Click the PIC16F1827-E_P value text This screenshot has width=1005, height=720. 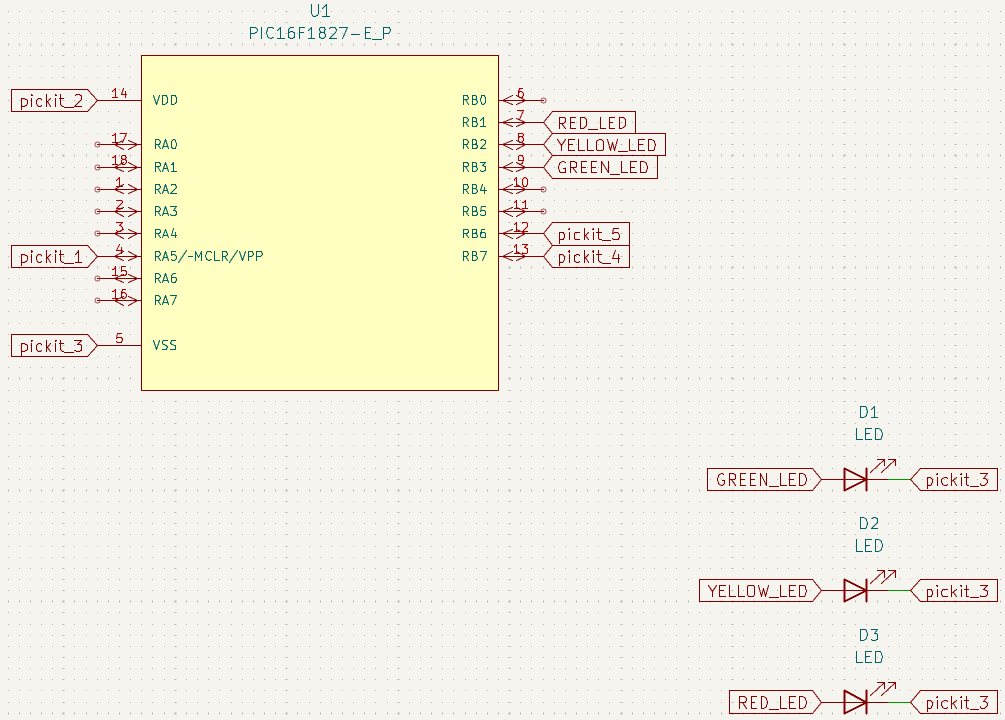pos(320,33)
